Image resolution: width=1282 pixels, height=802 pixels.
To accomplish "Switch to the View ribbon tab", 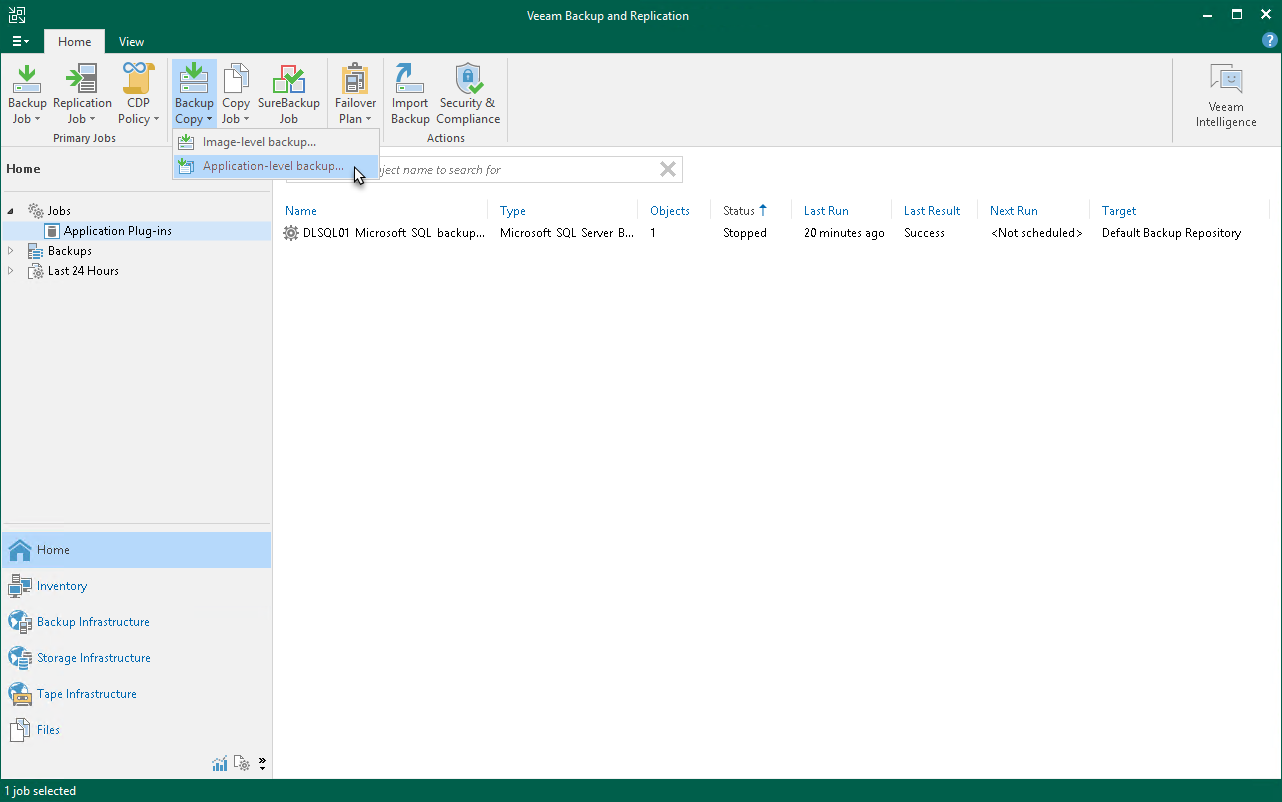I will pyautogui.click(x=131, y=42).
